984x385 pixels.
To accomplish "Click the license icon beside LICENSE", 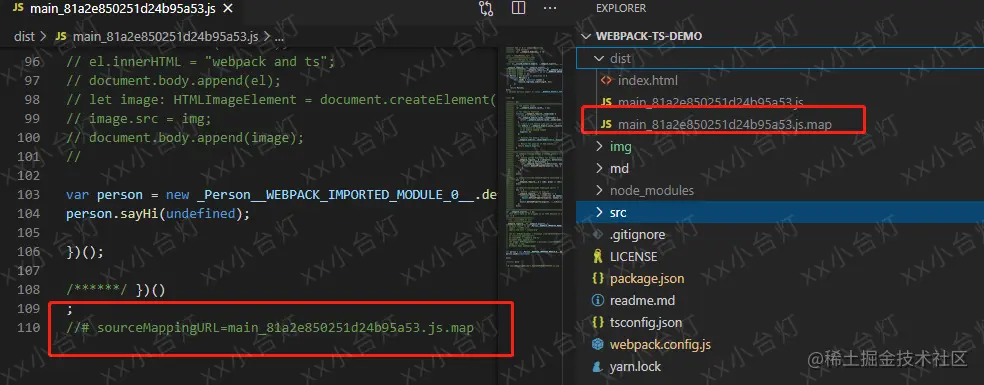I will tap(598, 256).
